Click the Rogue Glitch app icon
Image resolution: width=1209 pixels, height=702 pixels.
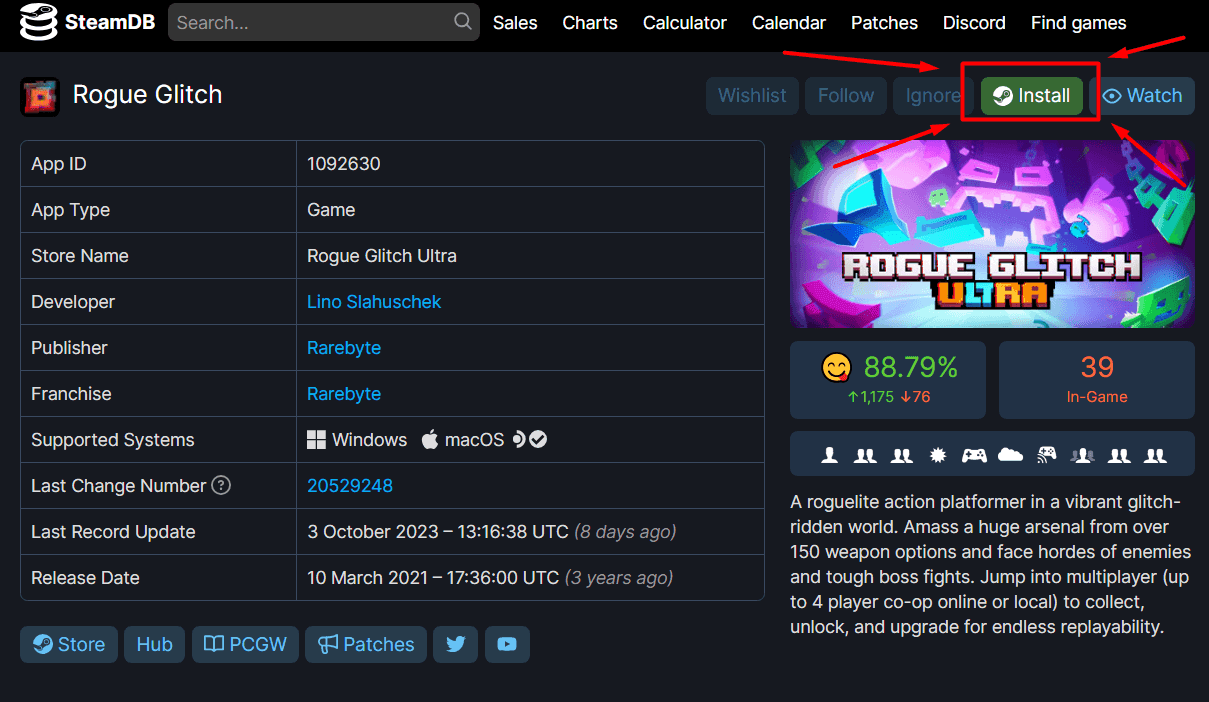point(40,96)
